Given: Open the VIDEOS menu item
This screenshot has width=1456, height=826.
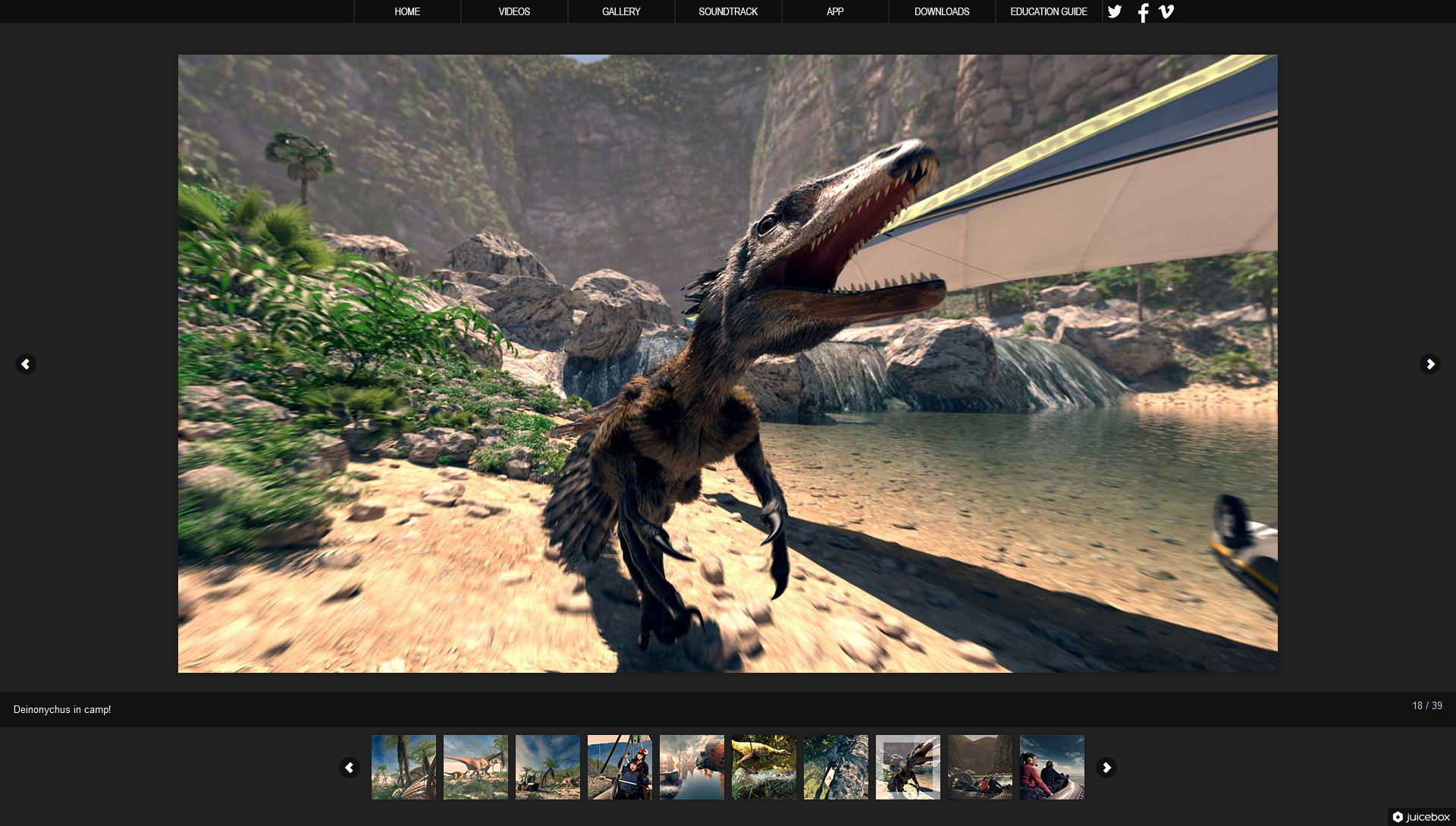Looking at the screenshot, I should (x=514, y=11).
